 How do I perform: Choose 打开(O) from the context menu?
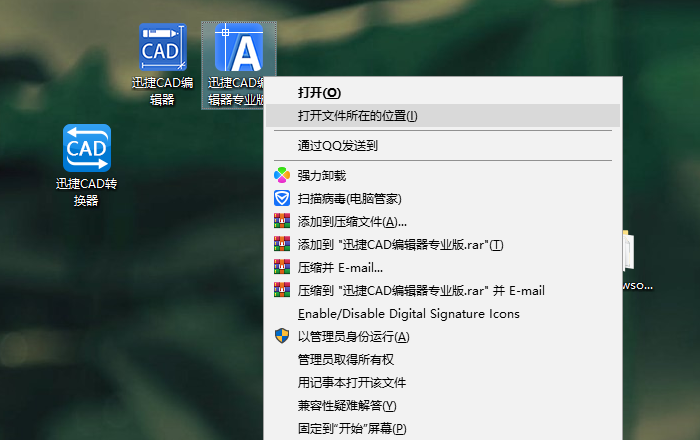point(442,93)
